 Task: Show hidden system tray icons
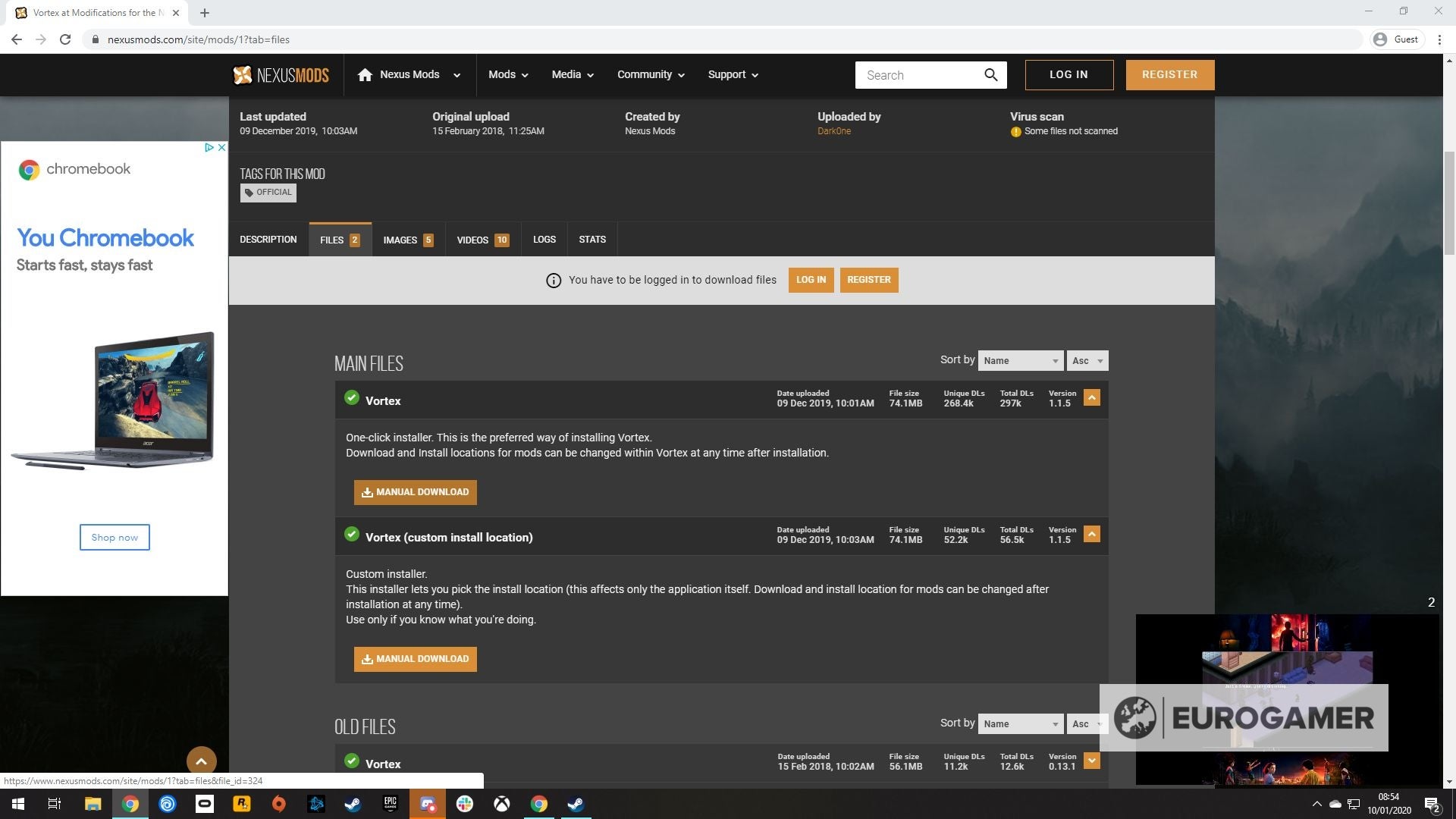pyautogui.click(x=1316, y=804)
